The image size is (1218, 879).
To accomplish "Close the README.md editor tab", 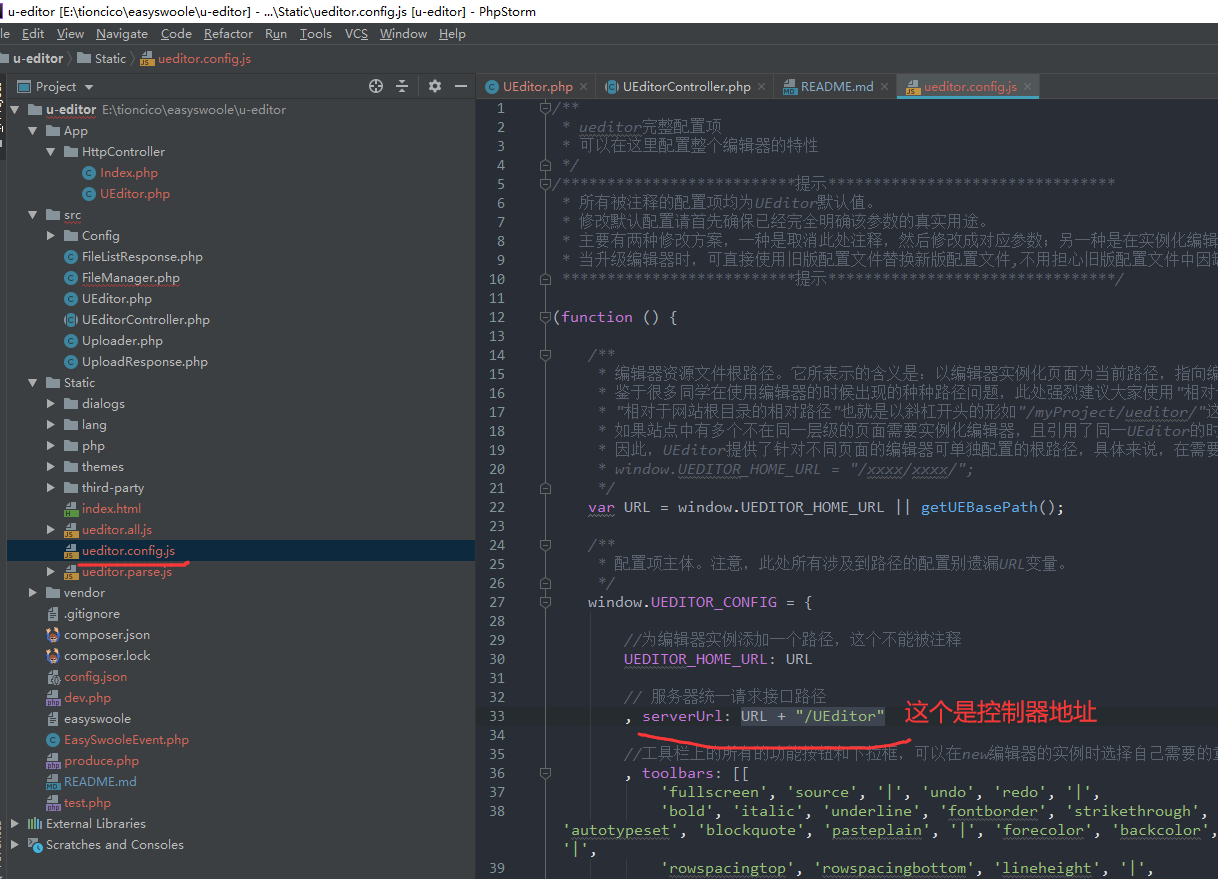I will (884, 87).
